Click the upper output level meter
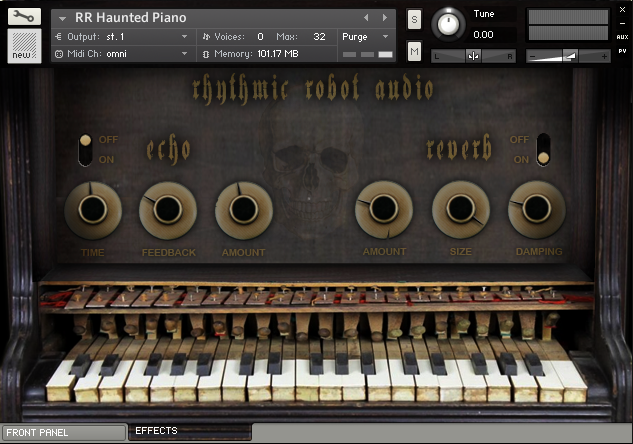The image size is (633, 444). [x=568, y=17]
